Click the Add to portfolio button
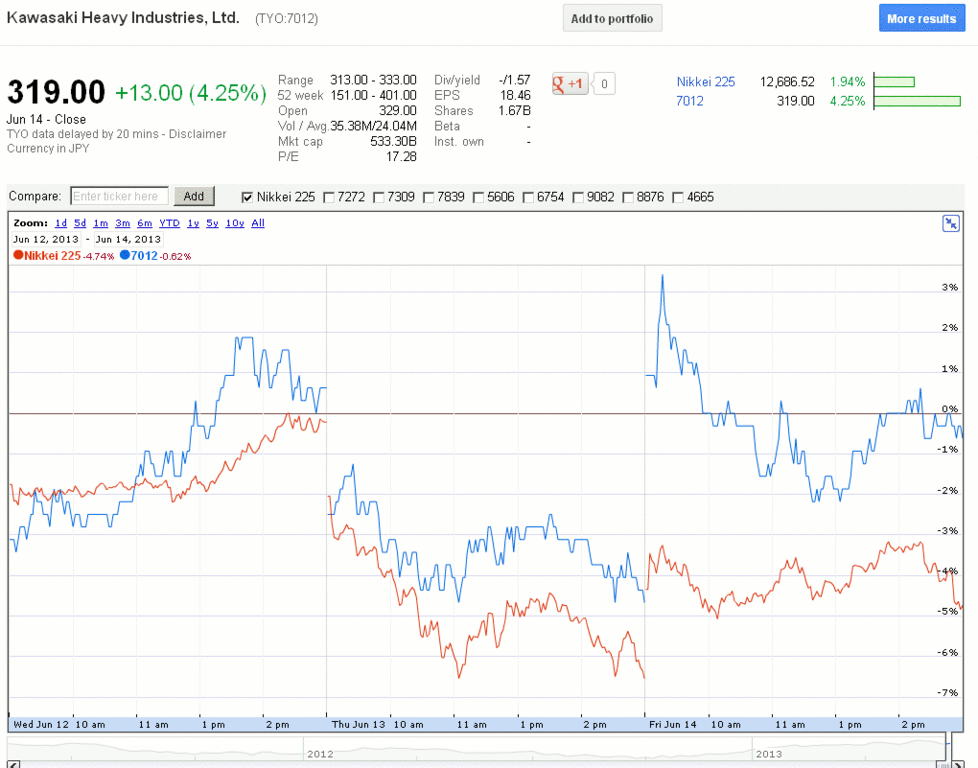978x768 pixels. point(612,19)
